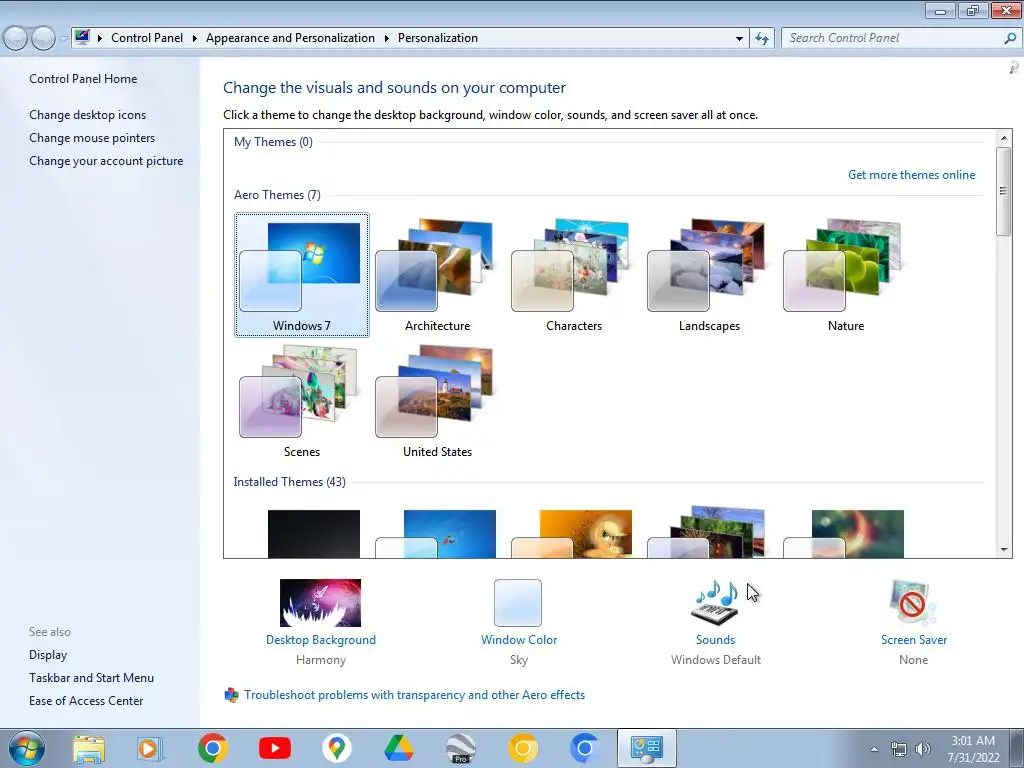This screenshot has width=1024, height=768.
Task: Click the theme list scroll up arrow
Action: 1004,138
